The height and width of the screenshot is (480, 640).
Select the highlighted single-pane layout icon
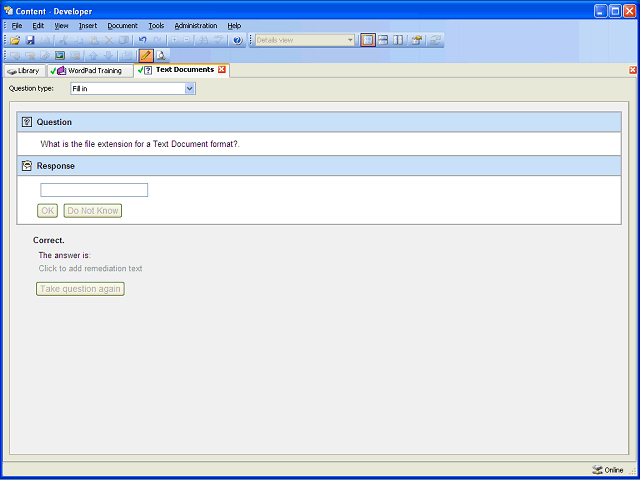pos(368,40)
